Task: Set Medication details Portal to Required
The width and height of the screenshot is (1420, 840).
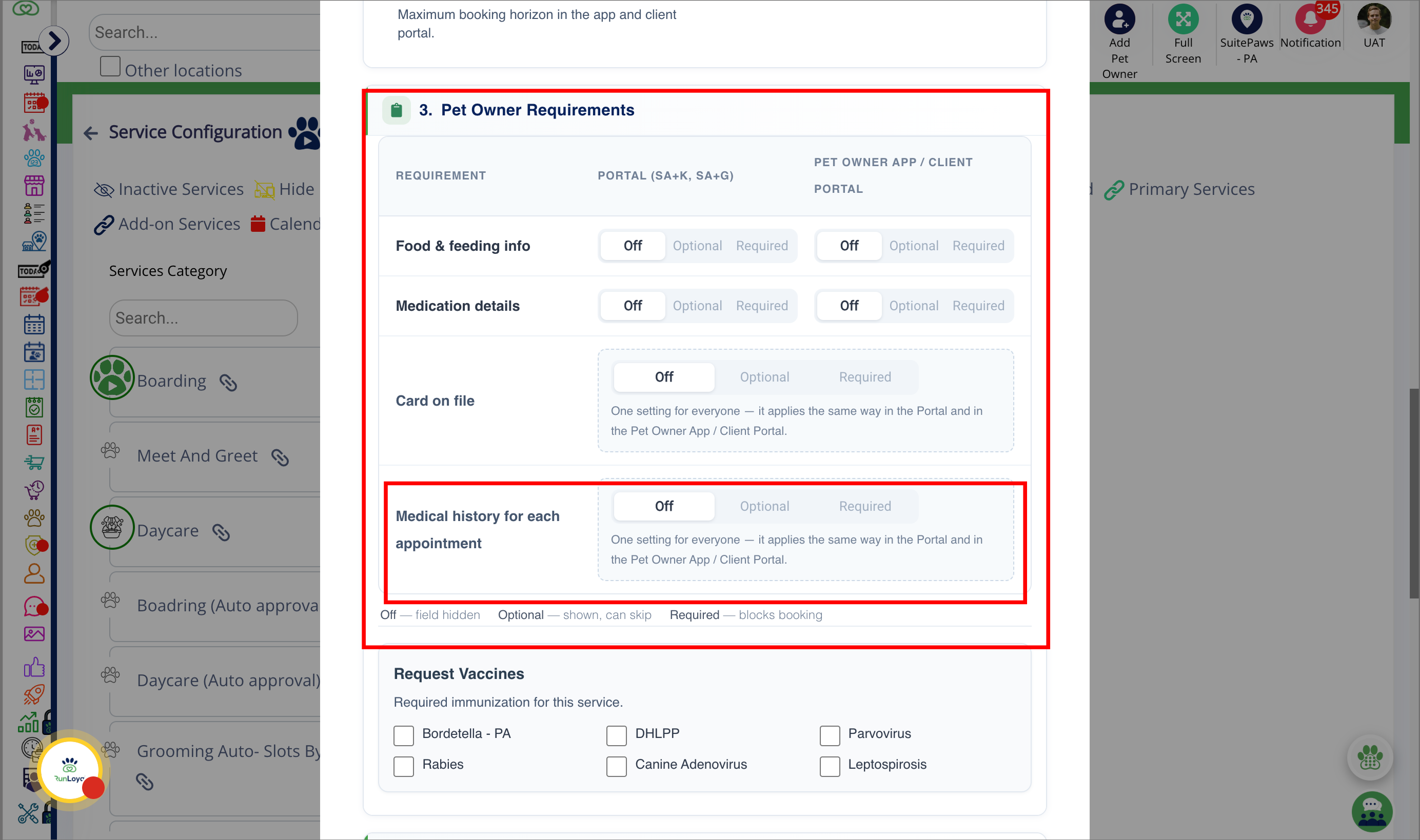Action: 761,306
